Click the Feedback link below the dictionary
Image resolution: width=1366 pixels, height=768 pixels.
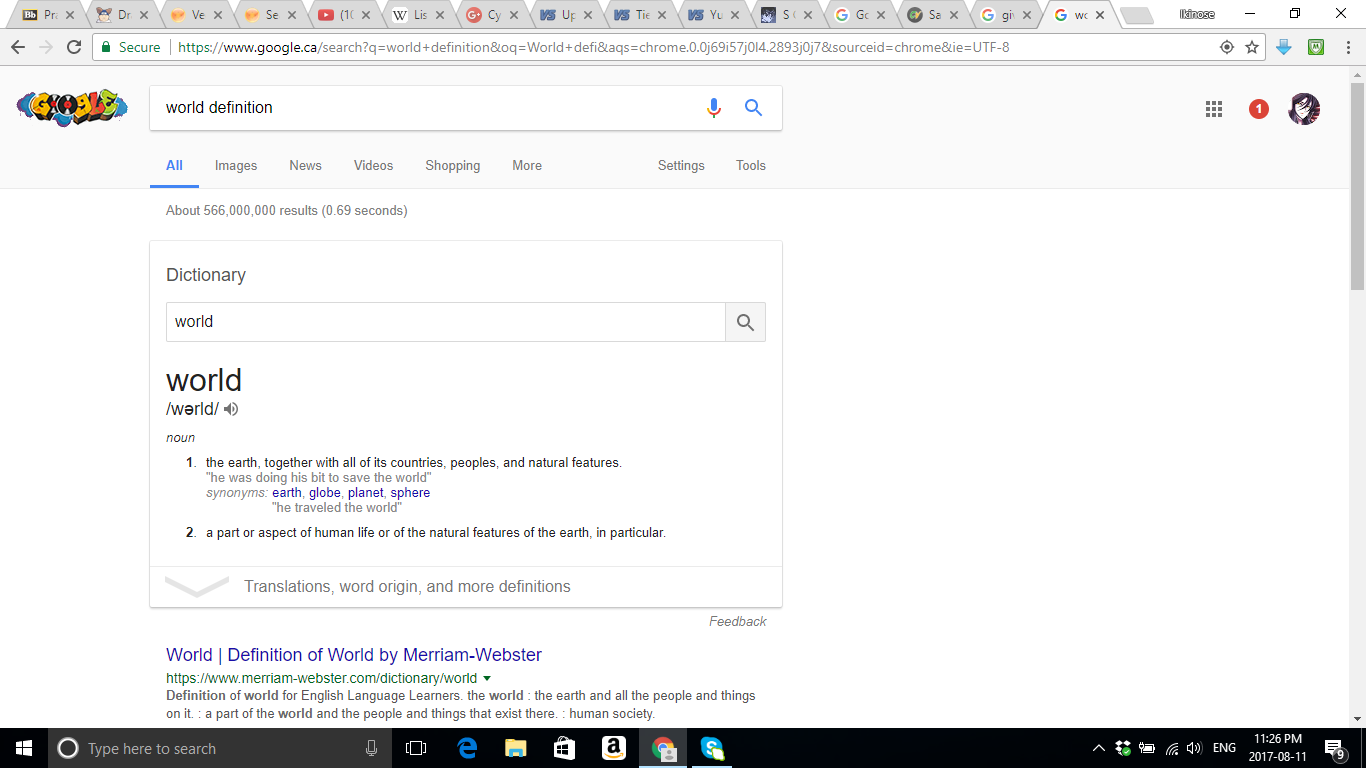737,622
